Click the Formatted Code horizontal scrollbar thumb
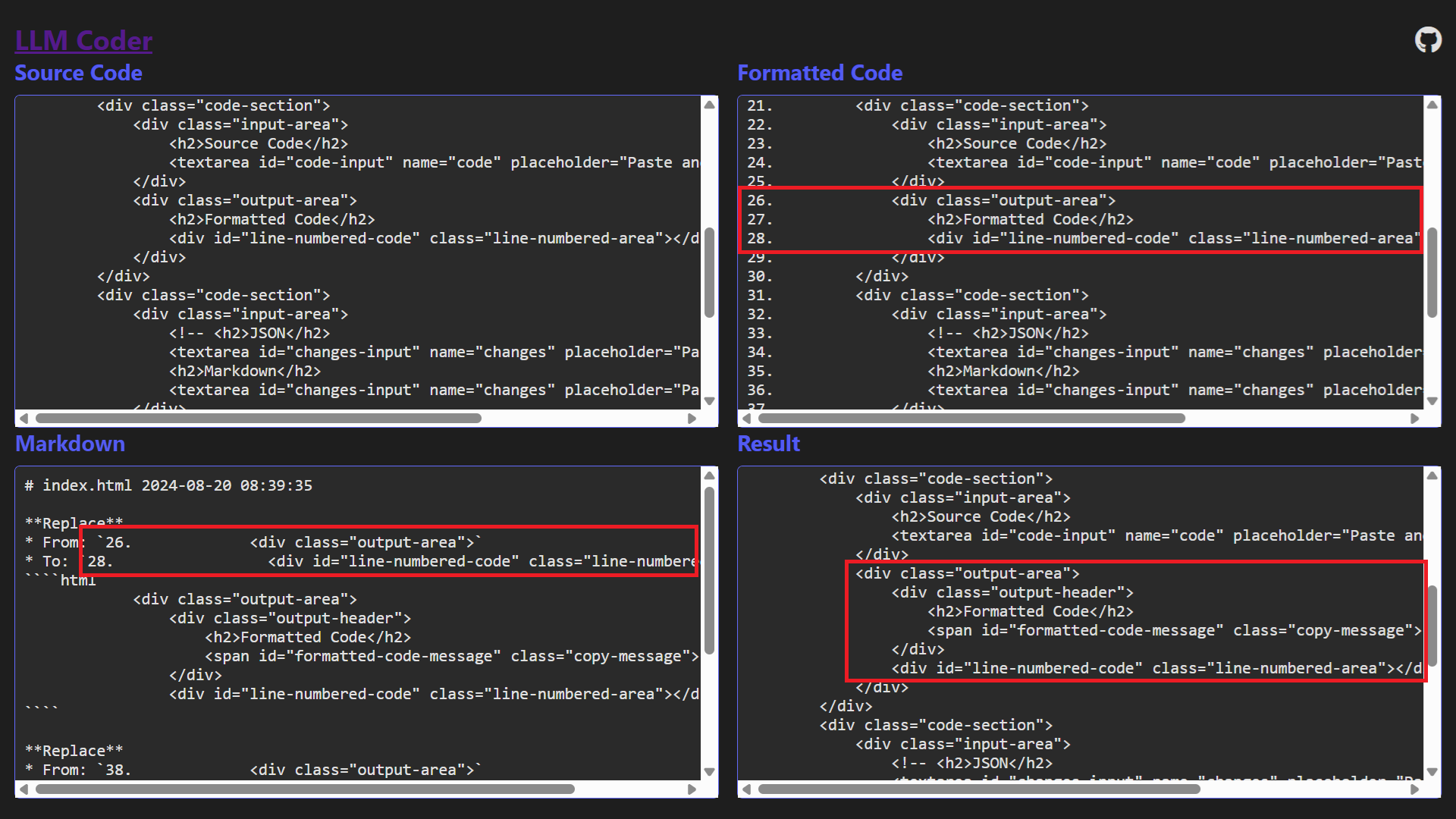 (971, 419)
